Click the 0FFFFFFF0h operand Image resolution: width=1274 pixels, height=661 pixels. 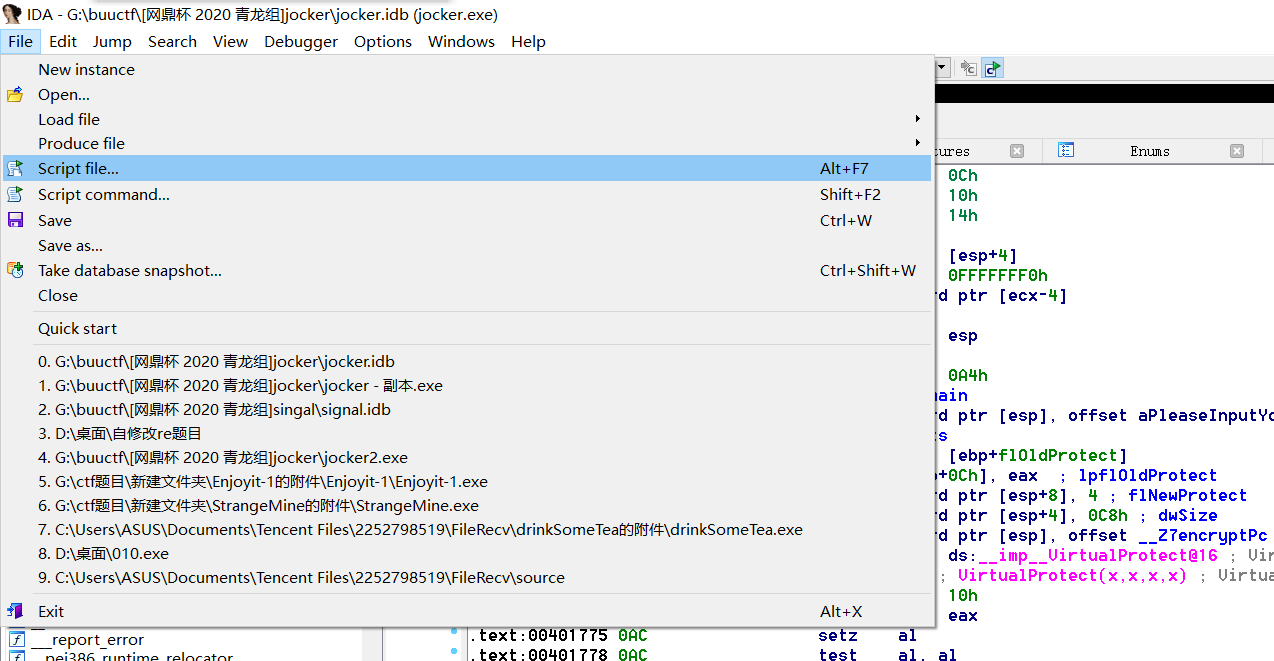click(998, 275)
